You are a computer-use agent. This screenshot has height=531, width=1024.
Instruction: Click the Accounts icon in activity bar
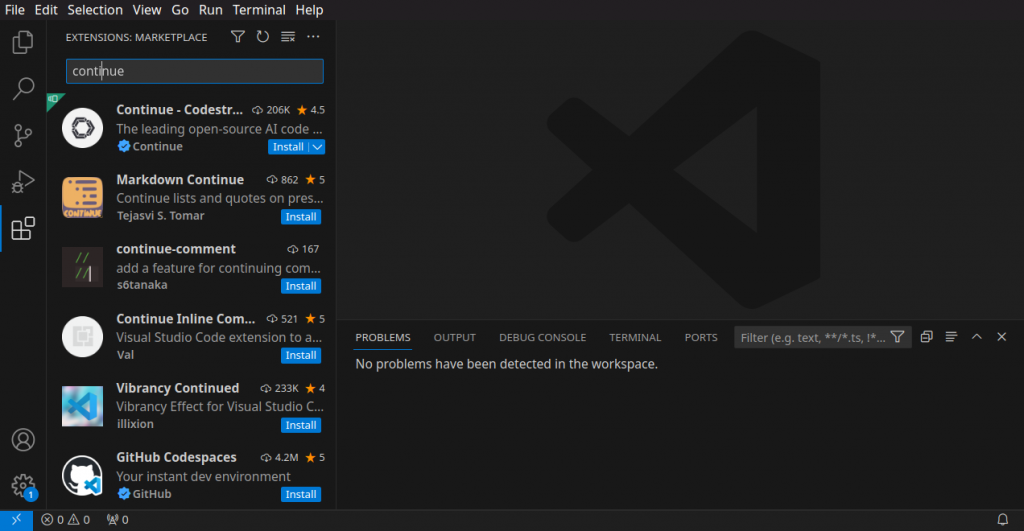22,440
